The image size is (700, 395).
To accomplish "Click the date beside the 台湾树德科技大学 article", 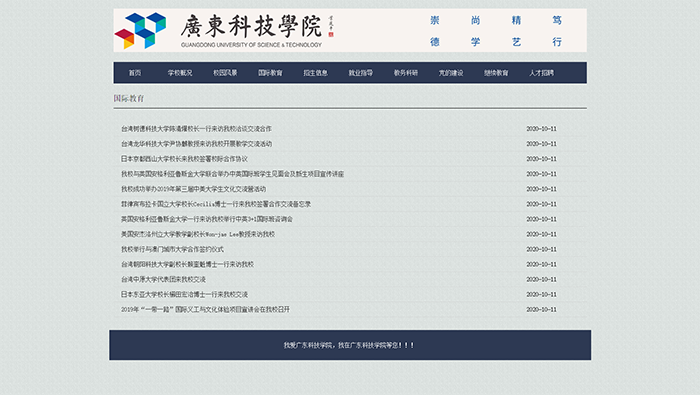I will 542,129.
